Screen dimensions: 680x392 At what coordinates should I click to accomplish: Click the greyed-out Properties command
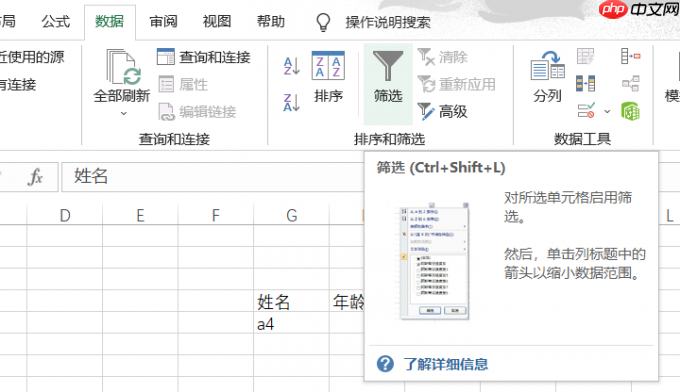183,85
